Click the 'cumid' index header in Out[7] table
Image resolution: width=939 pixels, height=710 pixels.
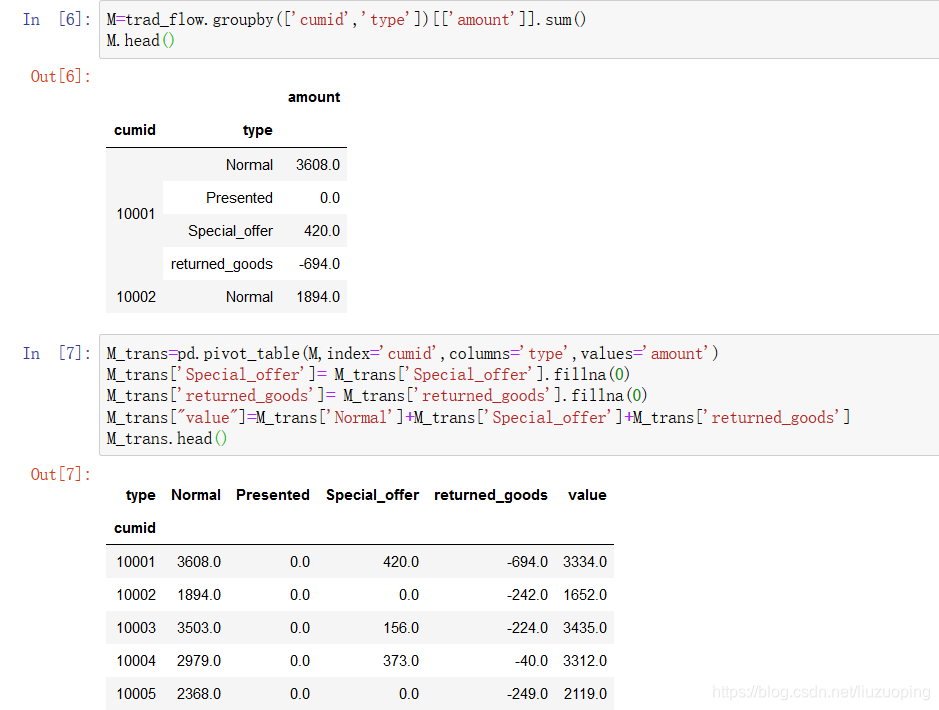coord(135,528)
